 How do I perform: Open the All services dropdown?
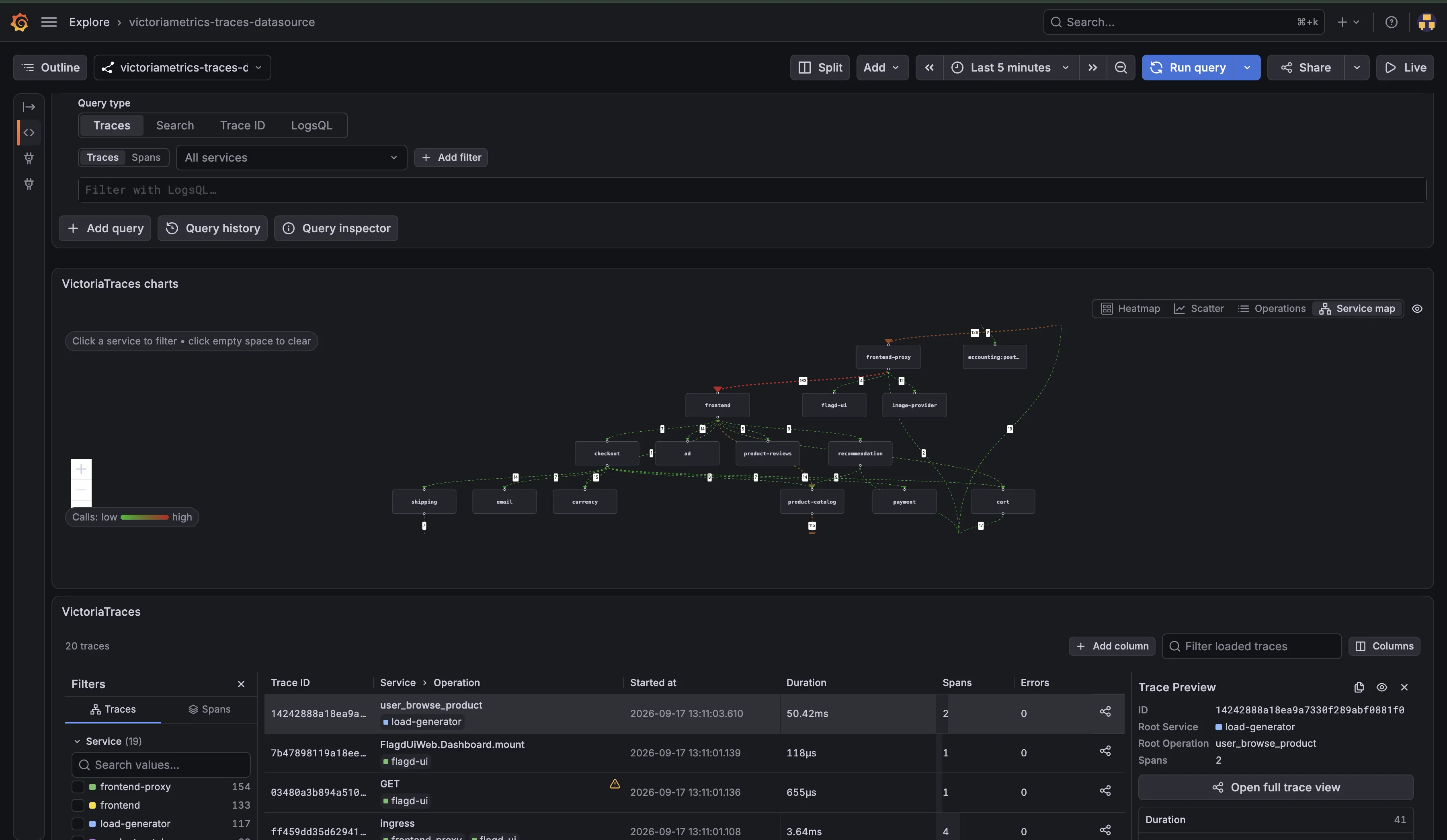(x=291, y=157)
